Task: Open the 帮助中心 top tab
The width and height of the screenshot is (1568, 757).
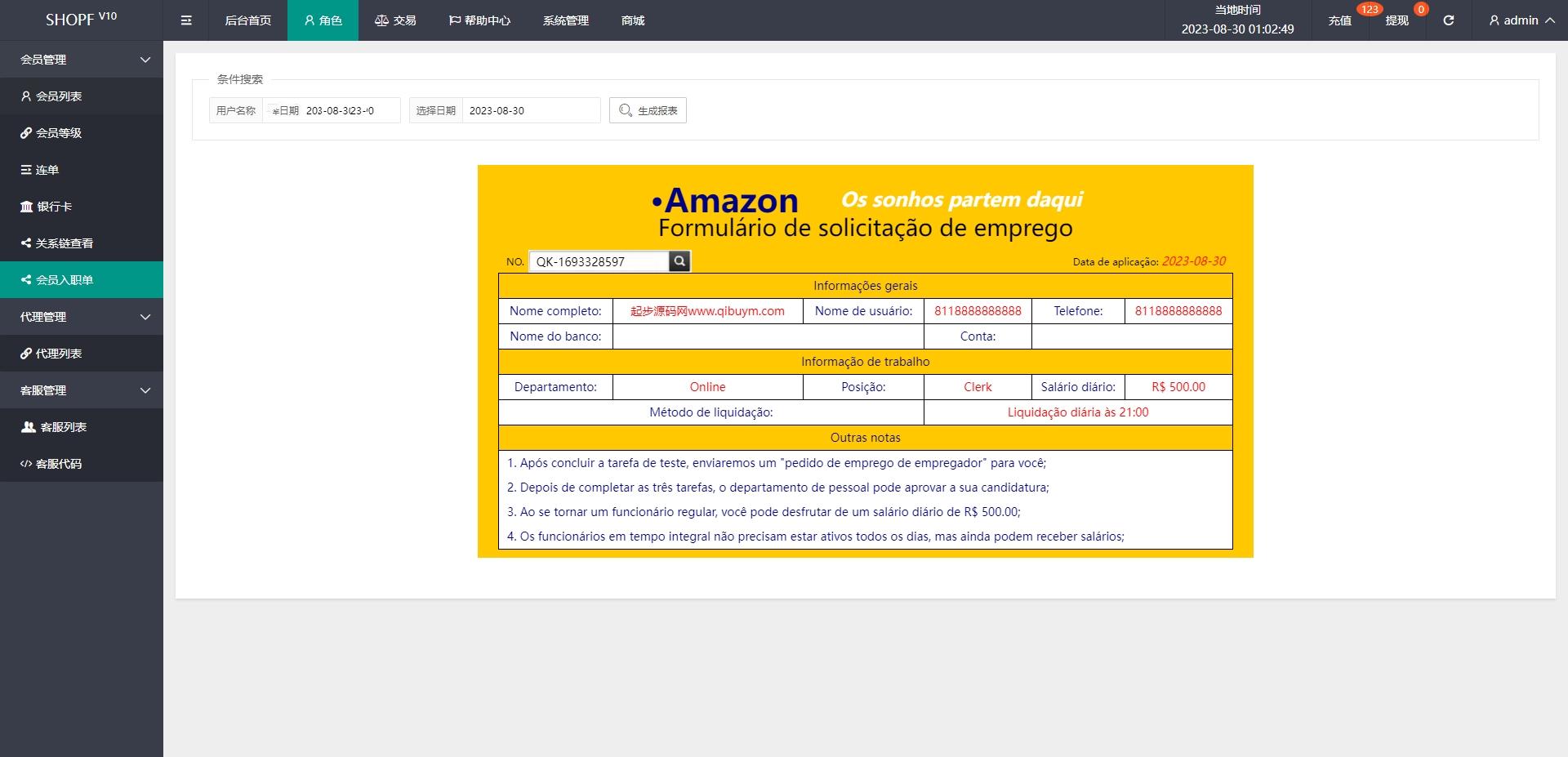Action: [x=479, y=20]
